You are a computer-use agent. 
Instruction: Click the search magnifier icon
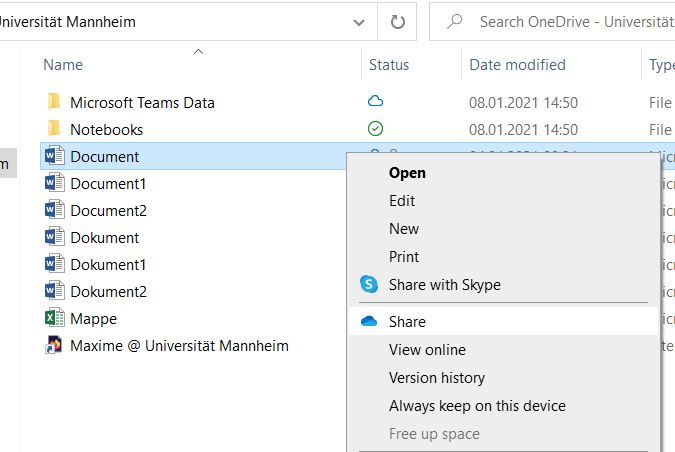[454, 21]
